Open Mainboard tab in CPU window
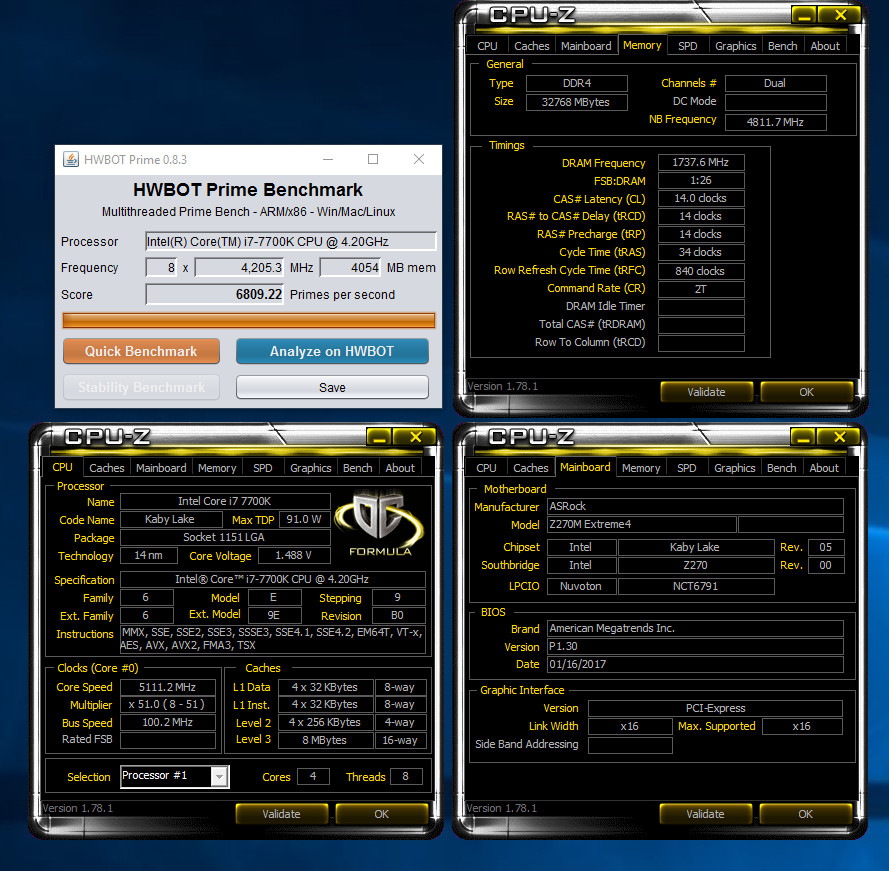Image resolution: width=889 pixels, height=871 pixels. coord(161,468)
